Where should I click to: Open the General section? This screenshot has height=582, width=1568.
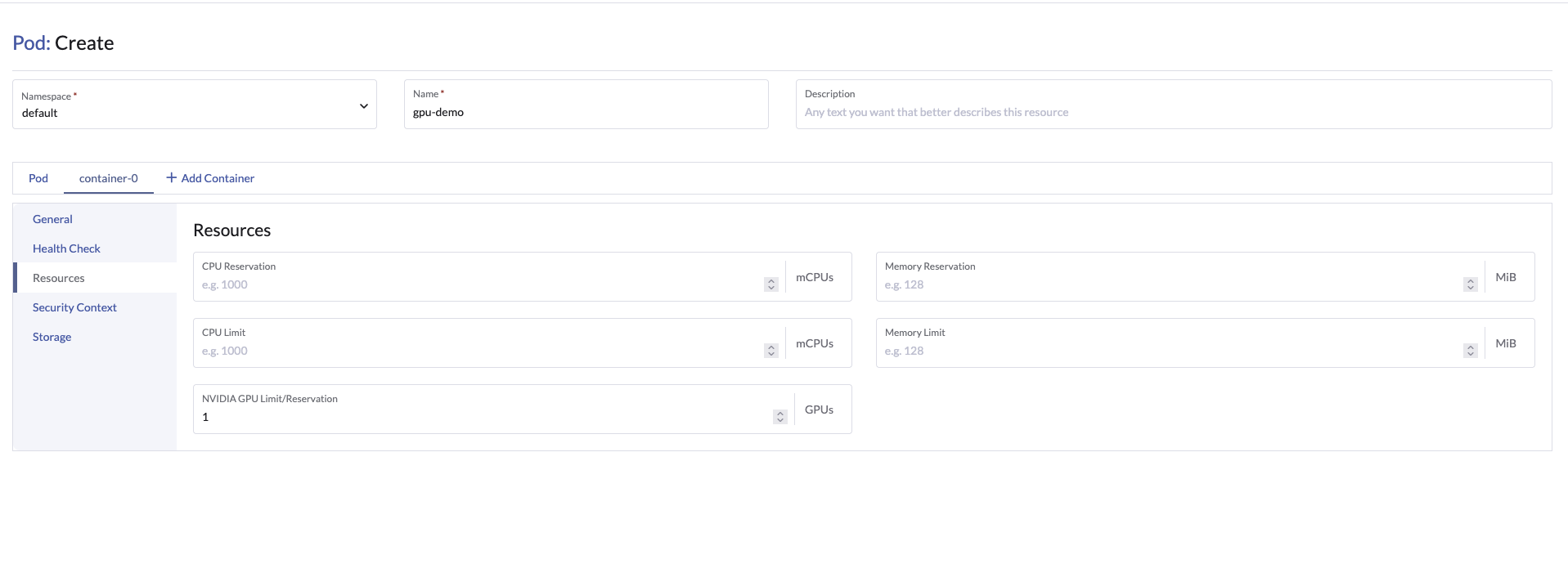click(x=52, y=219)
